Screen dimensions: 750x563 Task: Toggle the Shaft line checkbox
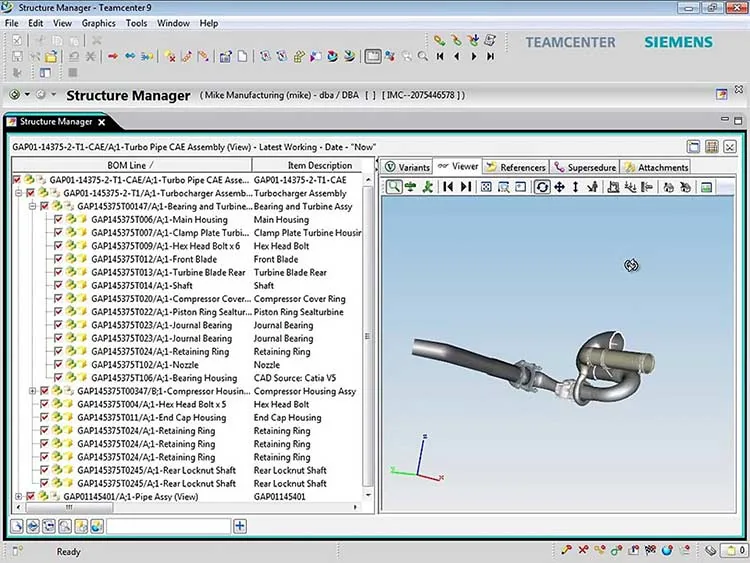tap(58, 286)
